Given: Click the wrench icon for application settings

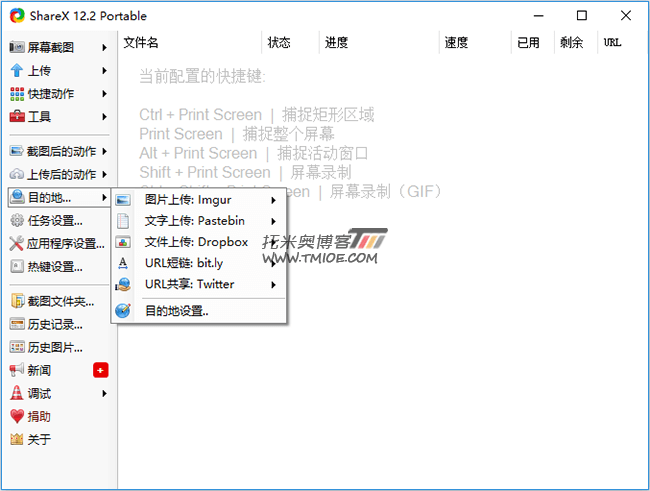Looking at the screenshot, I should coord(16,243).
